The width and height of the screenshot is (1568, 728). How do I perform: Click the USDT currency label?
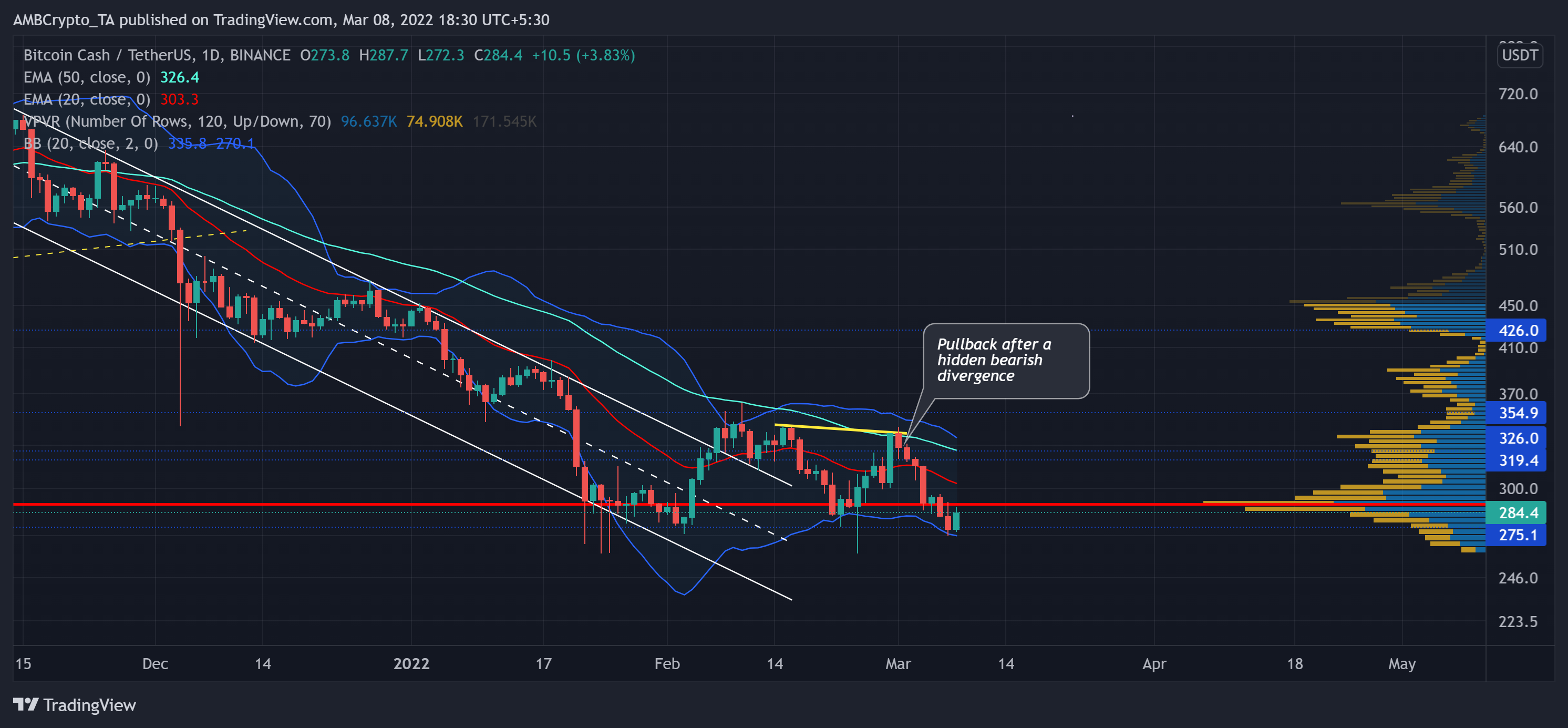(1519, 55)
